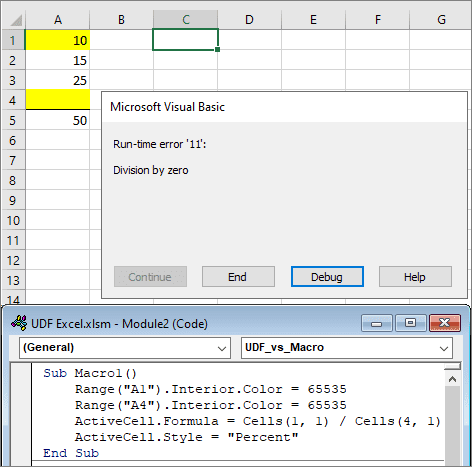Minimize the Module2 code window
The image size is (472, 467).
coord(377,323)
